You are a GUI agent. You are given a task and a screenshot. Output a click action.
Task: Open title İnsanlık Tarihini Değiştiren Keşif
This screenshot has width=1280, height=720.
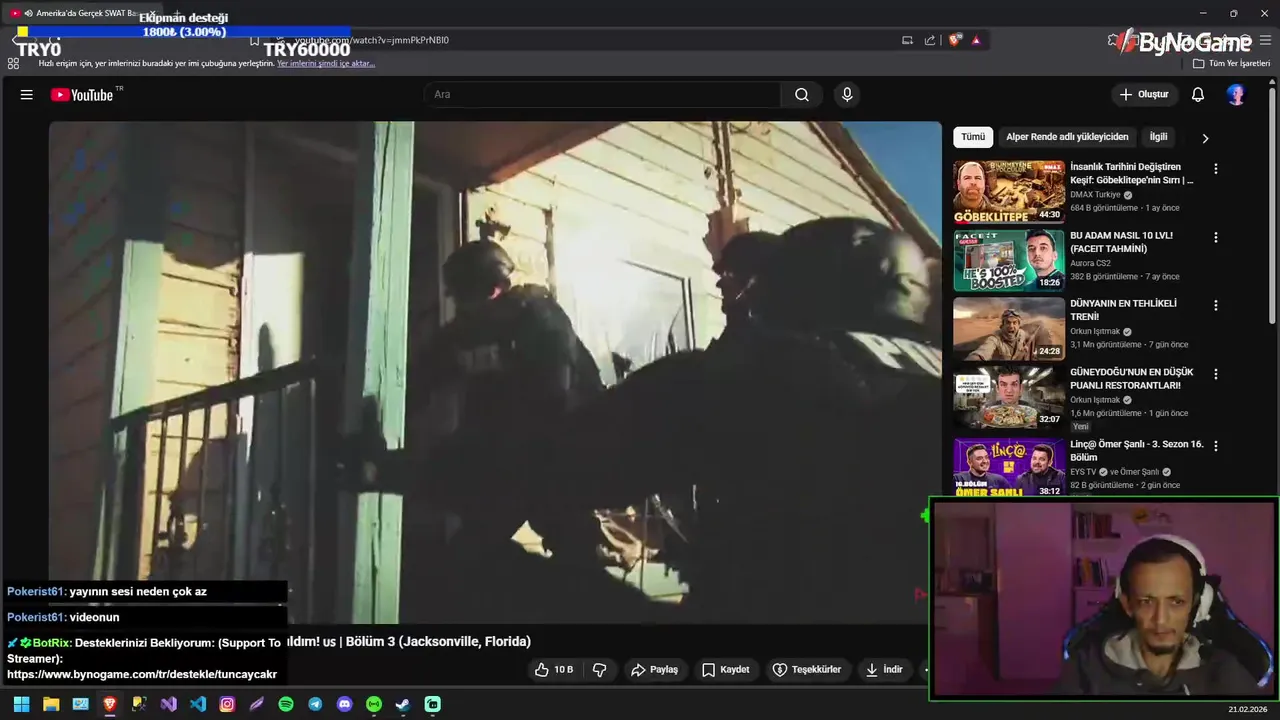coord(1131,174)
